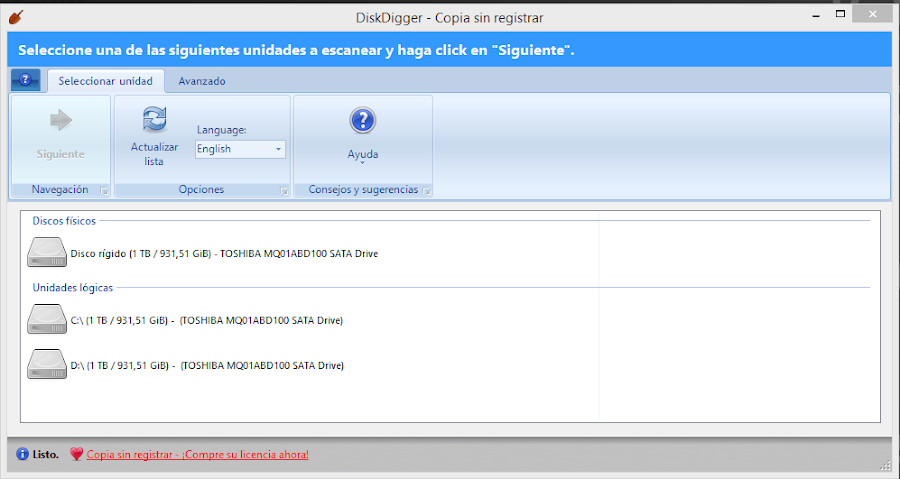
Task: Close the DiskDigger window
Action: tap(872, 14)
